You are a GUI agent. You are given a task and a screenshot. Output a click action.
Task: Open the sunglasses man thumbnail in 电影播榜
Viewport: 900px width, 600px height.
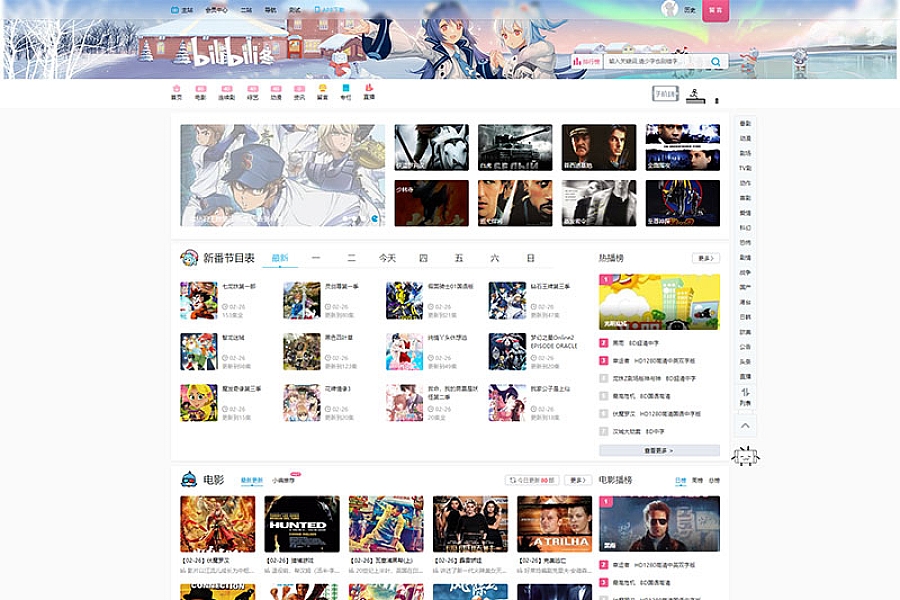(659, 524)
